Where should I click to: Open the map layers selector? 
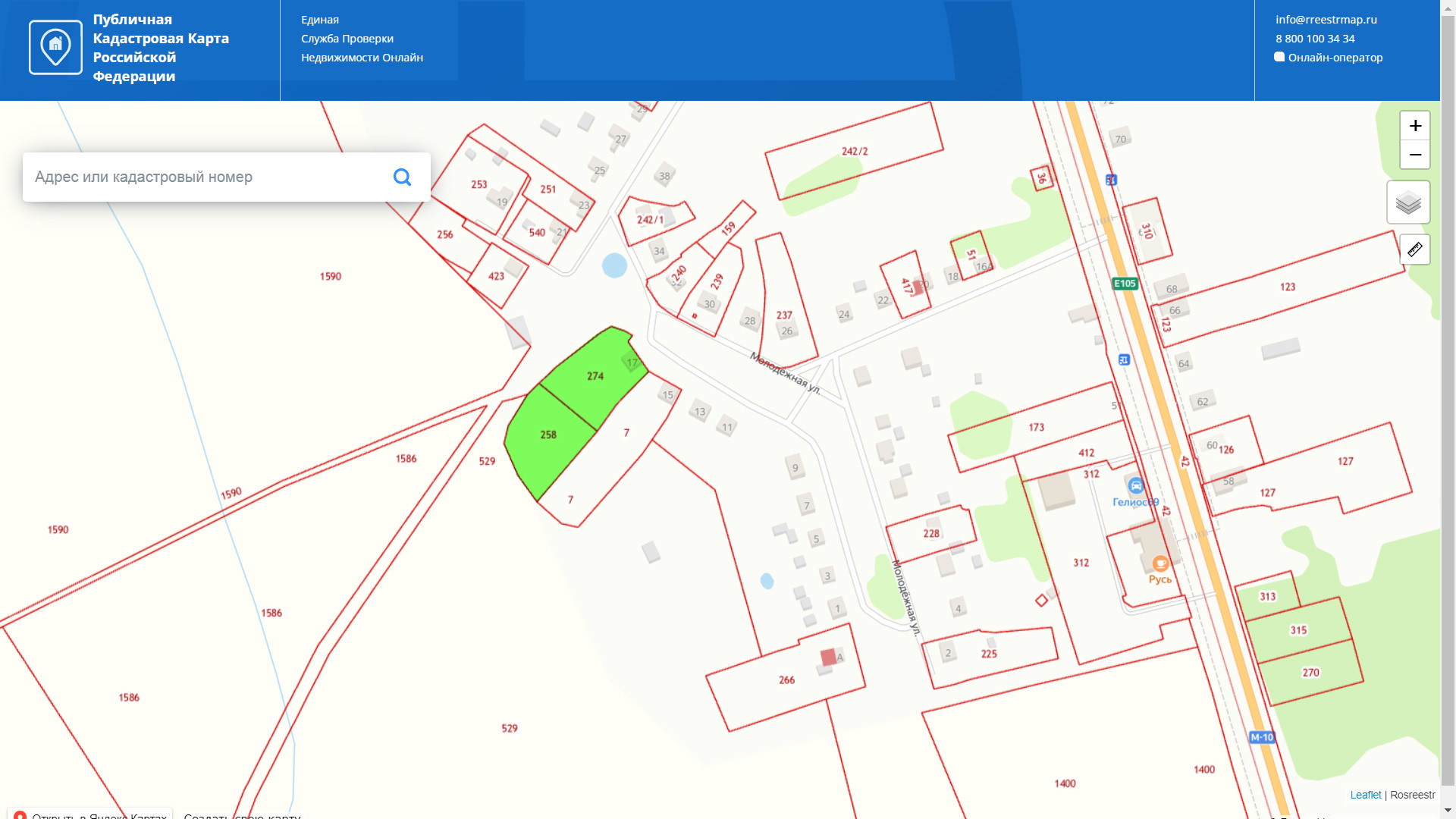click(1408, 202)
